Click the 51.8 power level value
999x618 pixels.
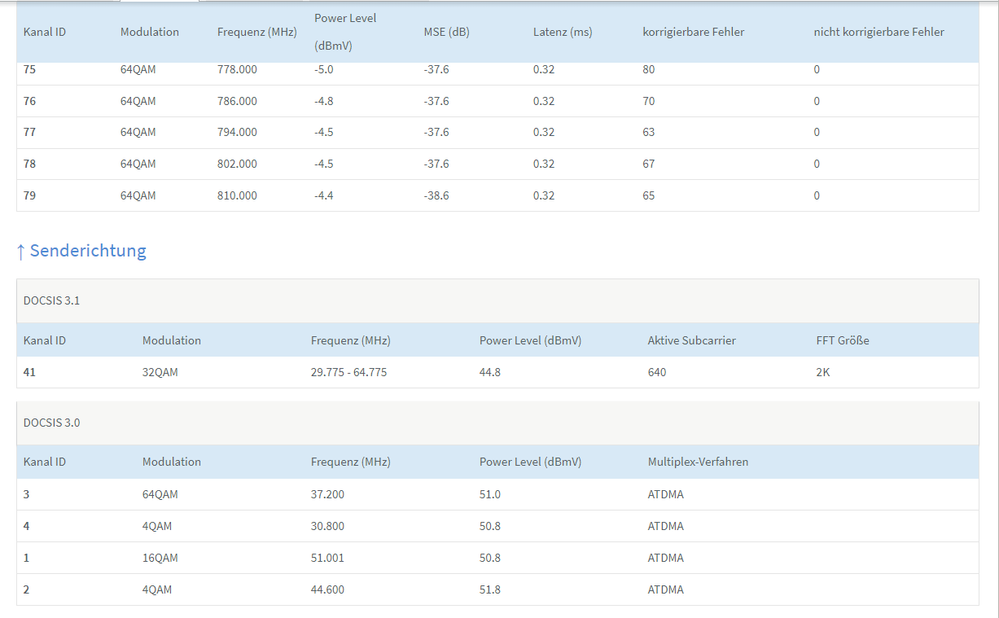(x=490, y=590)
